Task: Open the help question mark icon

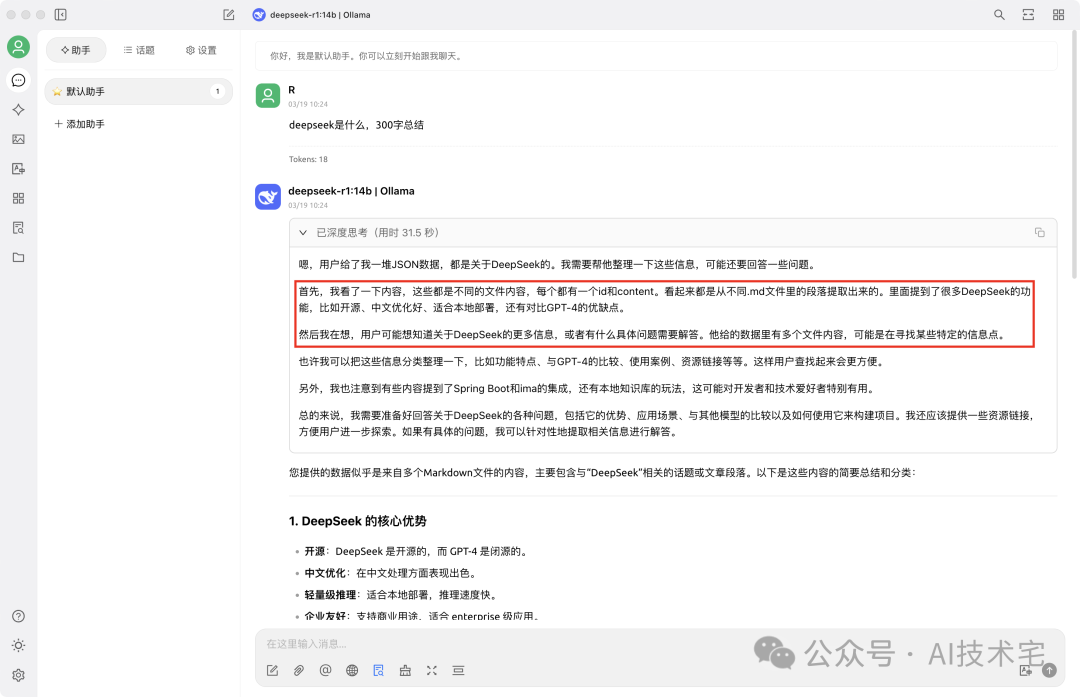Action: pyautogui.click(x=19, y=616)
